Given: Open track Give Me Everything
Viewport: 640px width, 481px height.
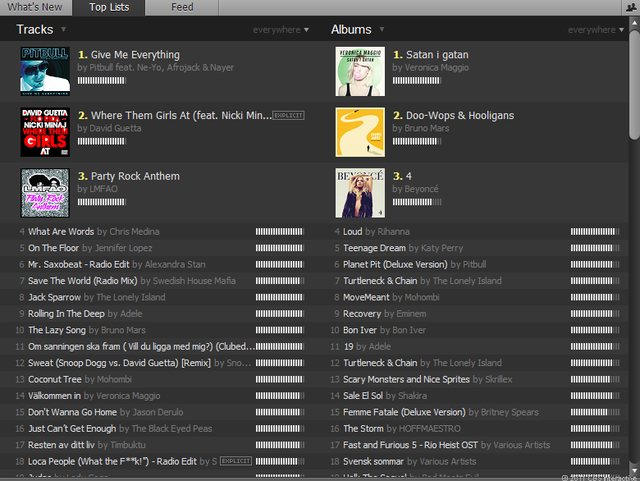Looking at the screenshot, I should (x=135, y=55).
